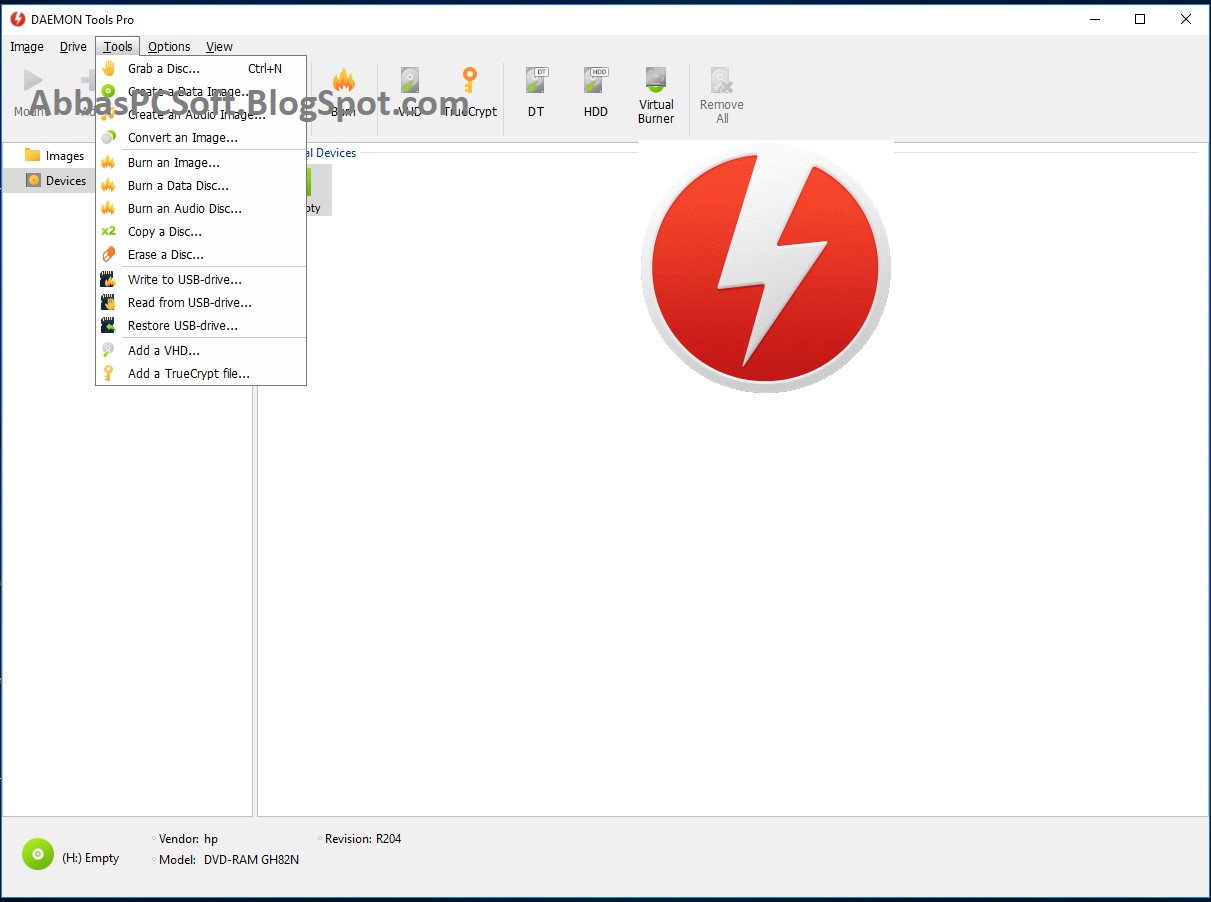The height and width of the screenshot is (902, 1211).
Task: Choose Grab a Disc menu entry
Action: pyautogui.click(x=201, y=69)
